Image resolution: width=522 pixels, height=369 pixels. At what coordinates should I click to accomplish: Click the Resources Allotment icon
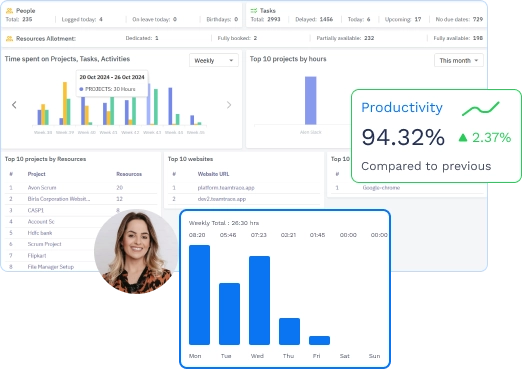pyautogui.click(x=9, y=39)
